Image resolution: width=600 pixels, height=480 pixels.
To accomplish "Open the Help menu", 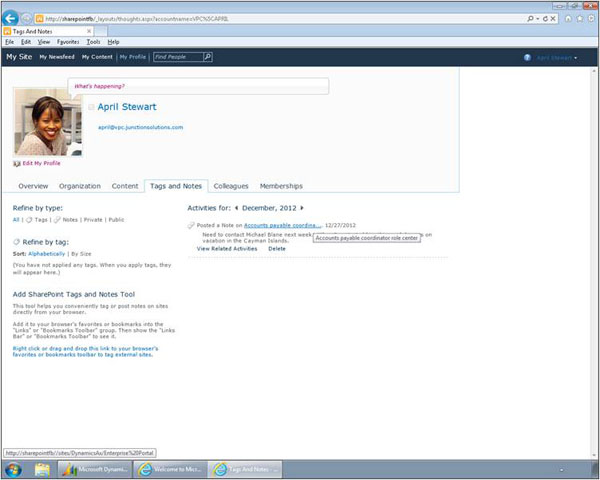I will (x=113, y=42).
